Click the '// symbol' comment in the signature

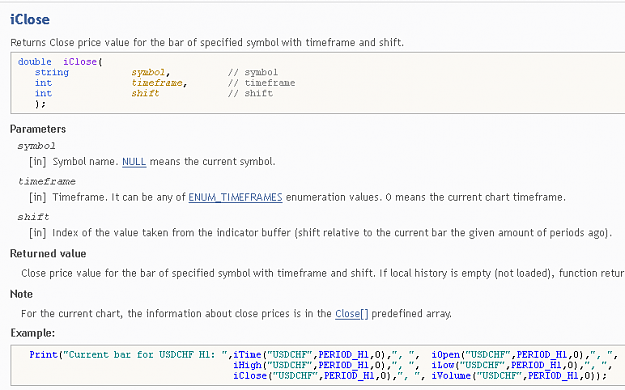253,72
